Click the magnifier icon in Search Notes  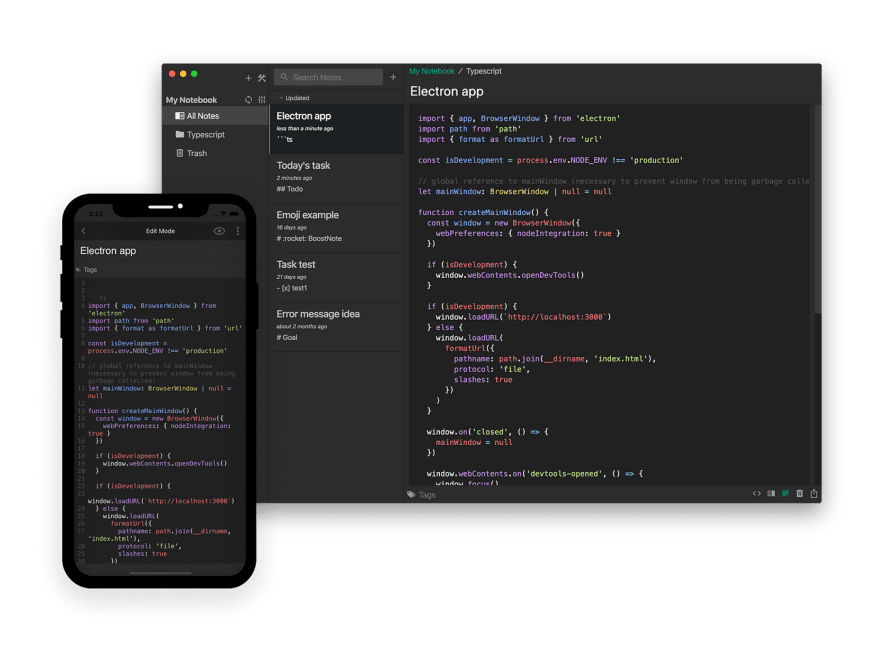284,77
